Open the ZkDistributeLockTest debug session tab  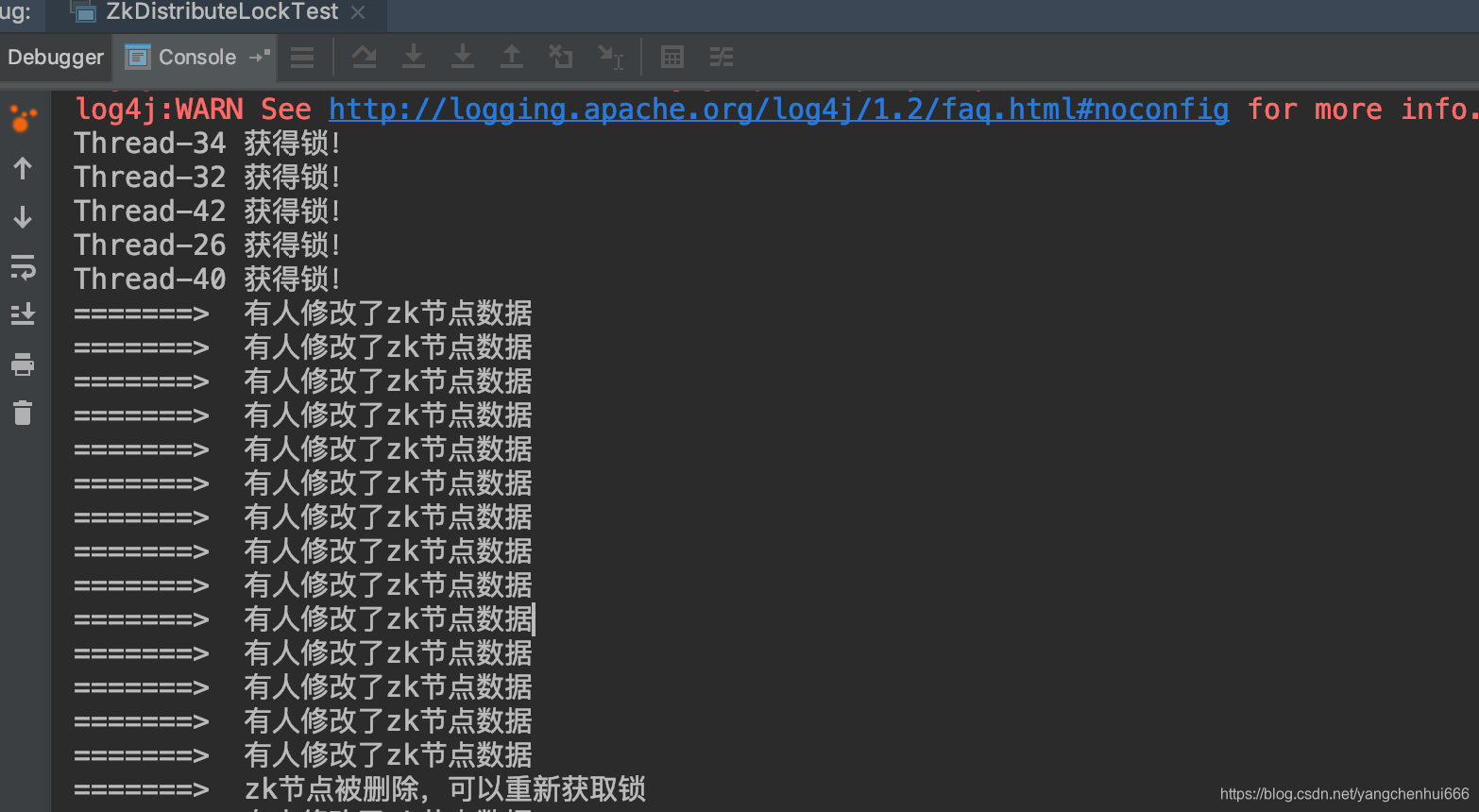tap(220, 12)
